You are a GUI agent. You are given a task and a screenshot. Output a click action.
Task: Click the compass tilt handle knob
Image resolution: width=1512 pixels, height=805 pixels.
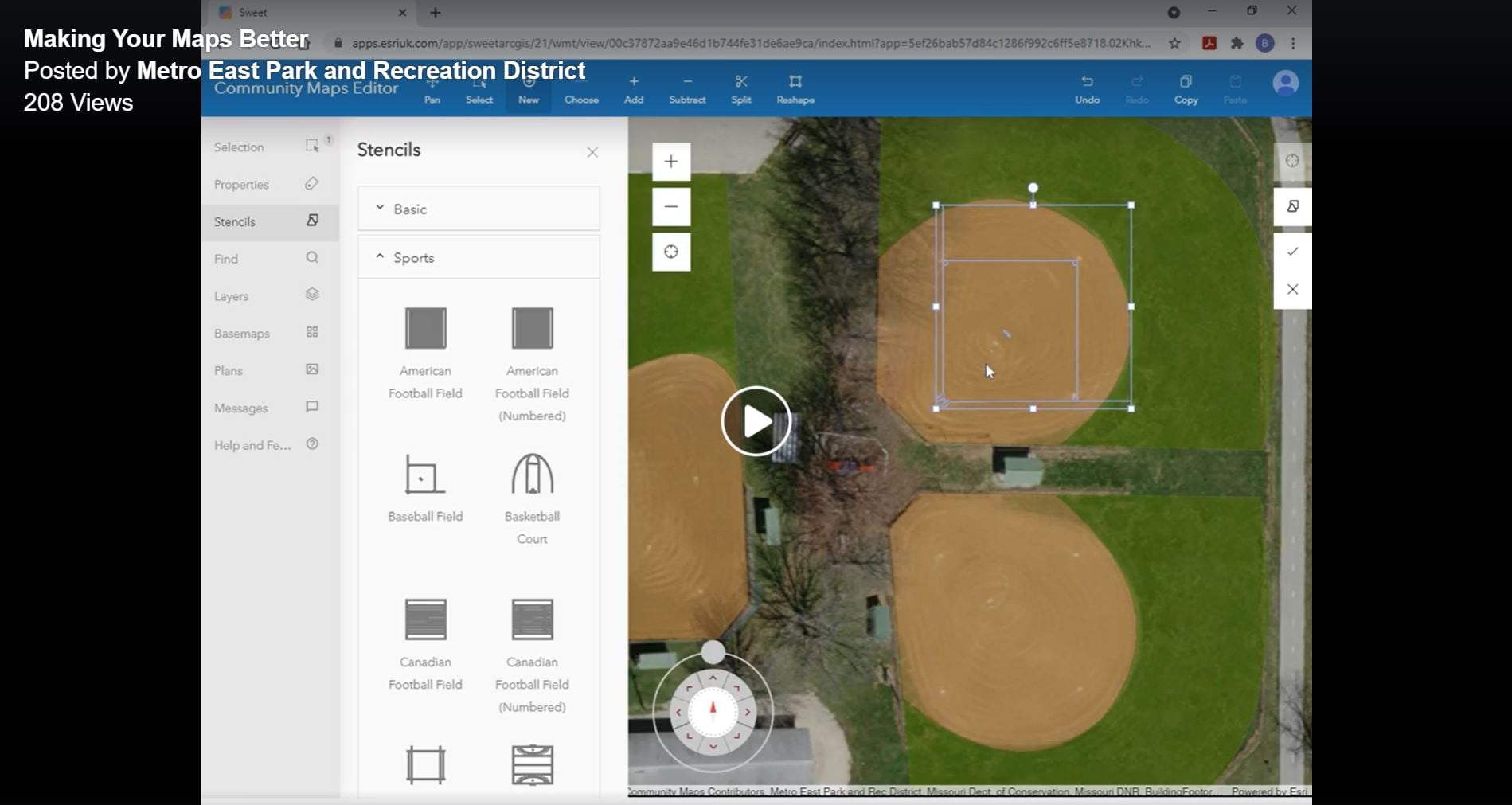(x=713, y=653)
